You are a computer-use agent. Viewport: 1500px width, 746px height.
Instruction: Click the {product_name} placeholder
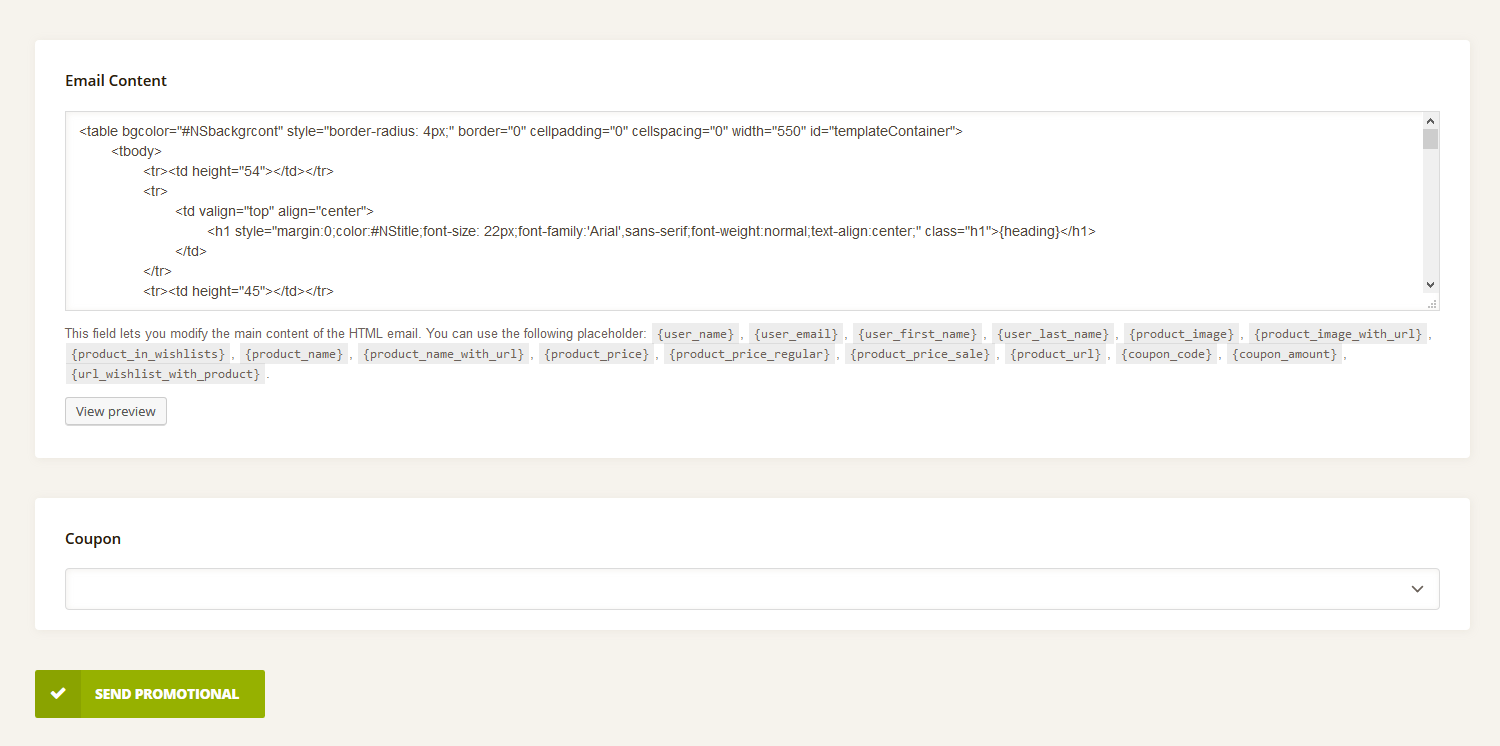tap(294, 354)
